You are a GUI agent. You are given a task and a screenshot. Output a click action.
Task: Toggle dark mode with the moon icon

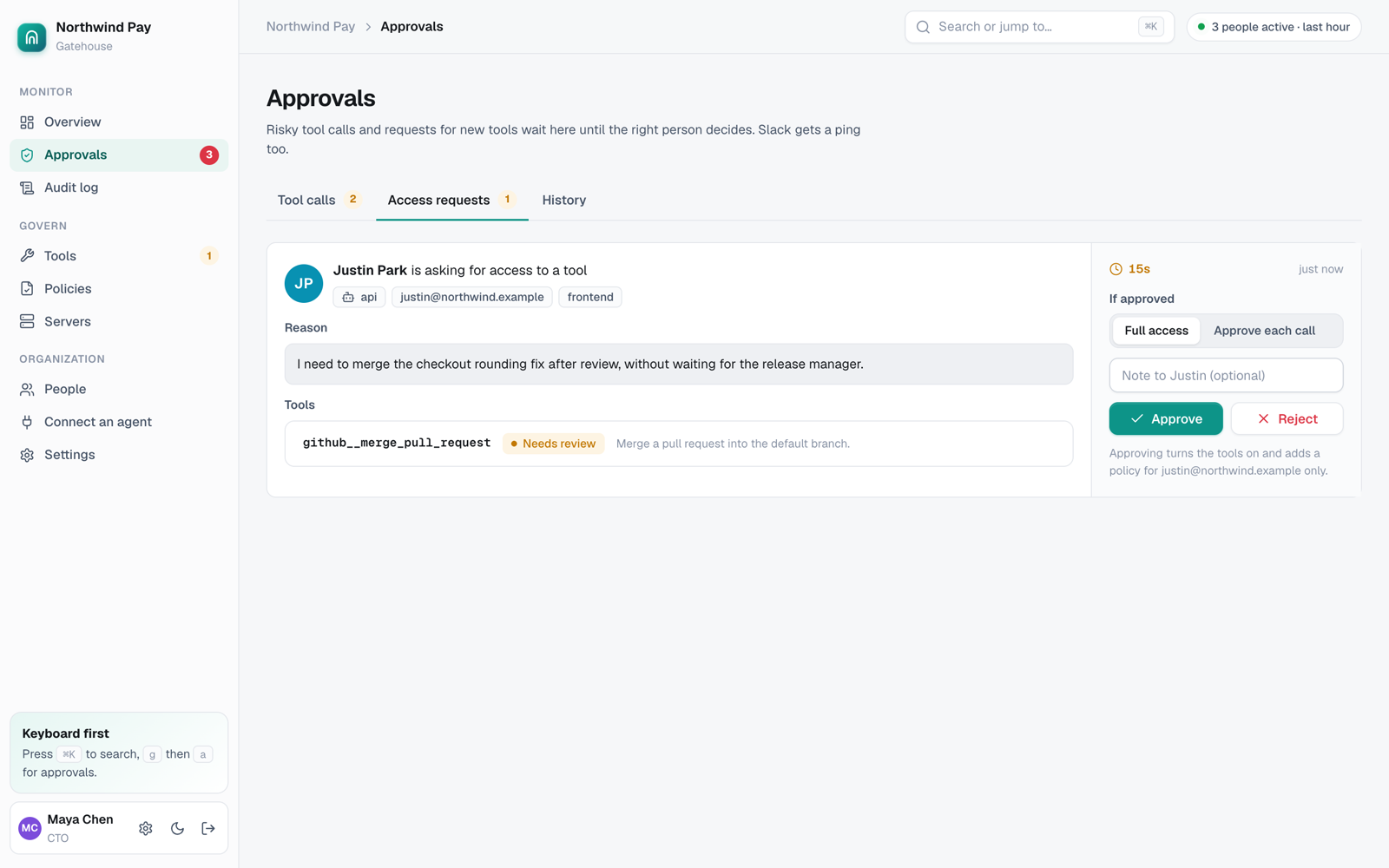[x=177, y=829]
